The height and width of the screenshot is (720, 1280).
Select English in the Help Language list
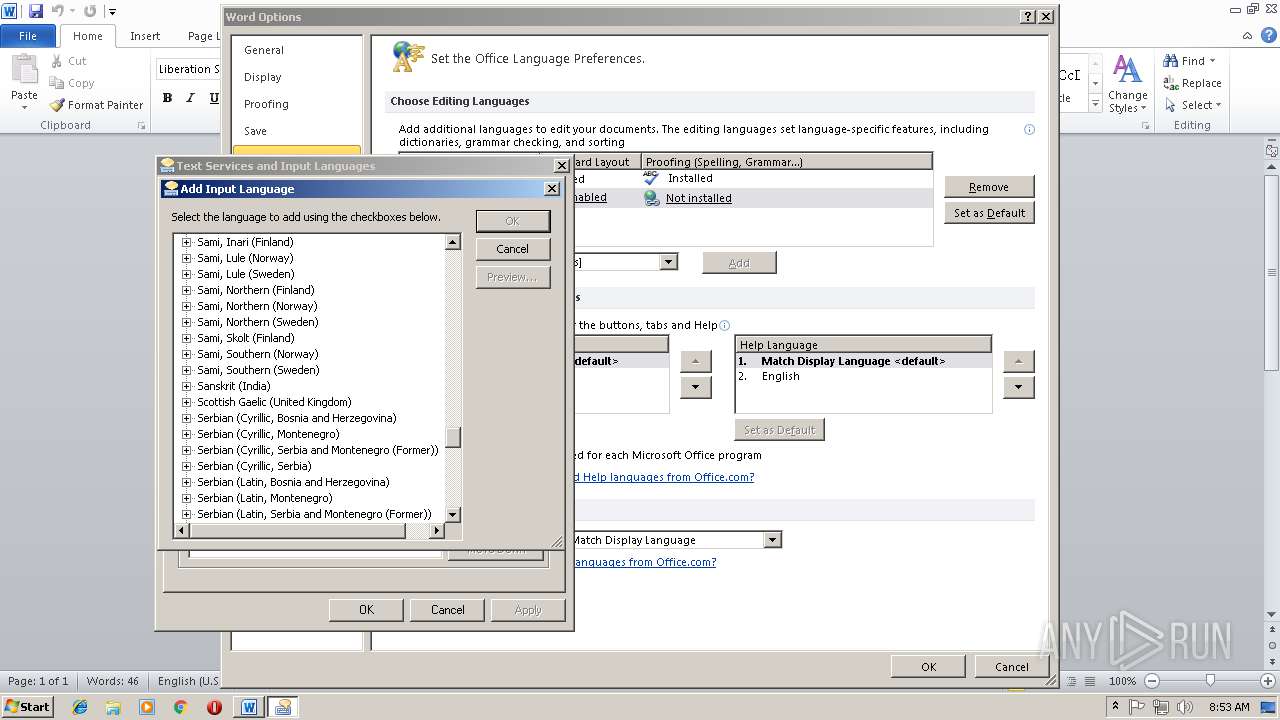pos(780,377)
